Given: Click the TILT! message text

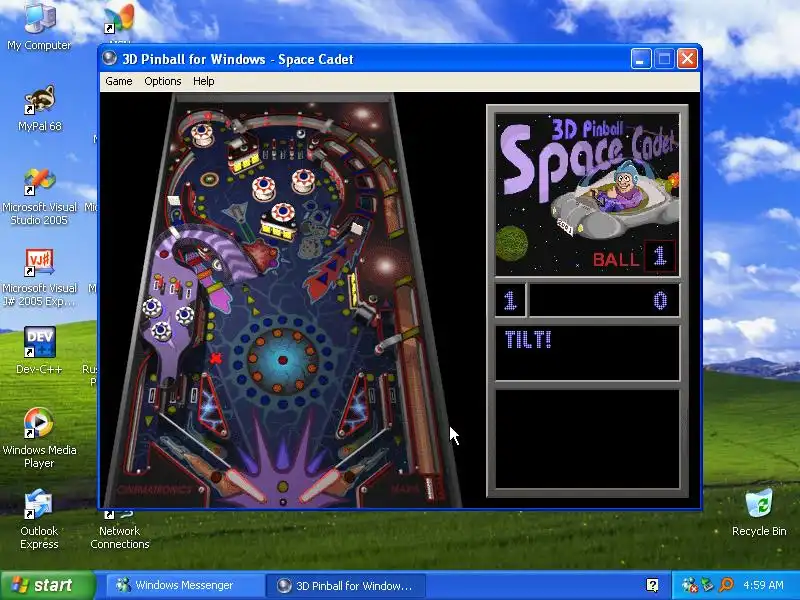Looking at the screenshot, I should [528, 340].
